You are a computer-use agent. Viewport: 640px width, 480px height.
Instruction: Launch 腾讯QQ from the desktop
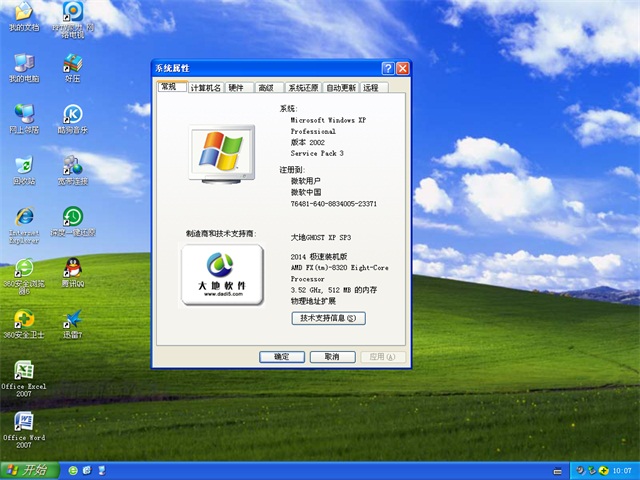click(x=72, y=269)
